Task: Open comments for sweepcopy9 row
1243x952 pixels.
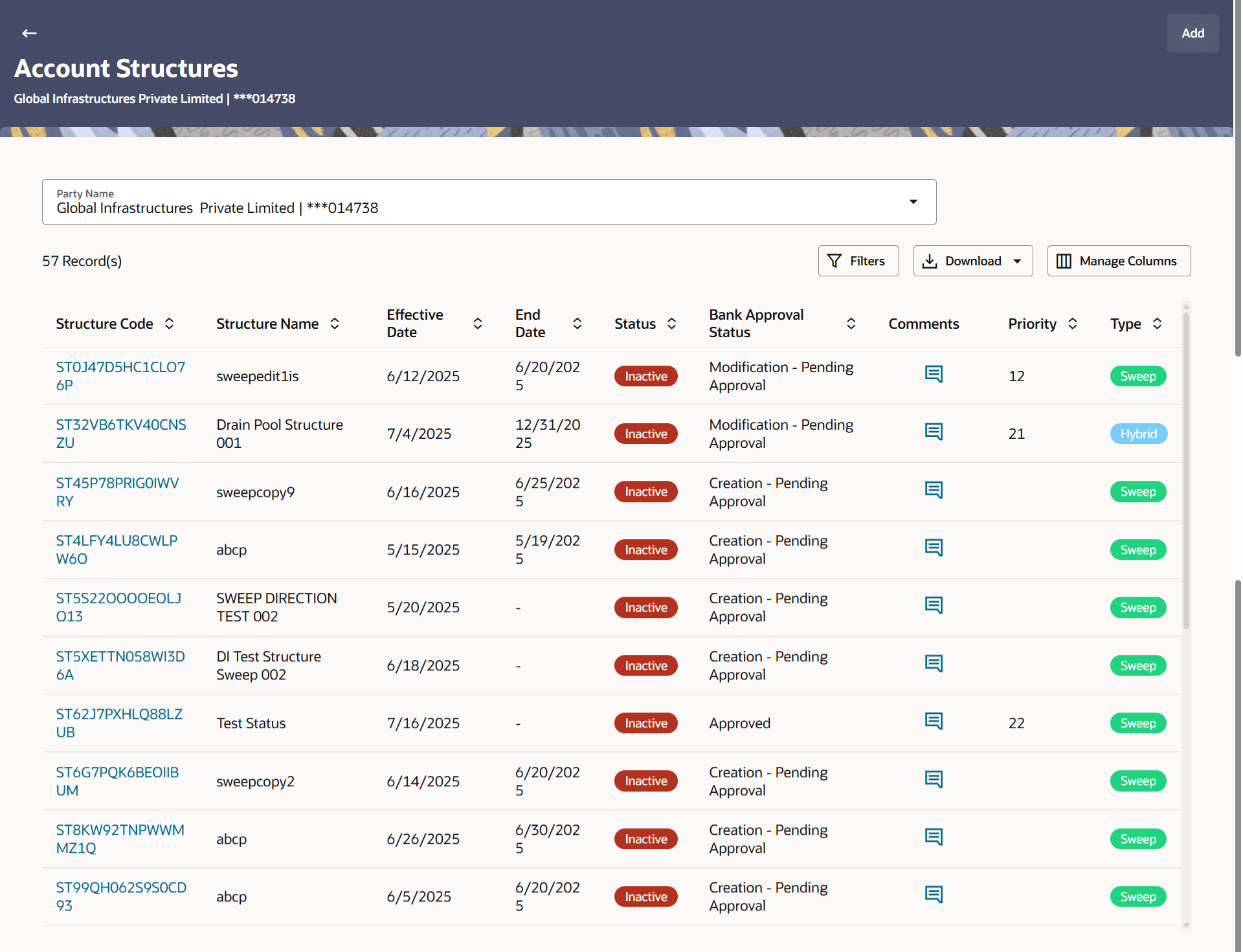Action: (x=933, y=491)
